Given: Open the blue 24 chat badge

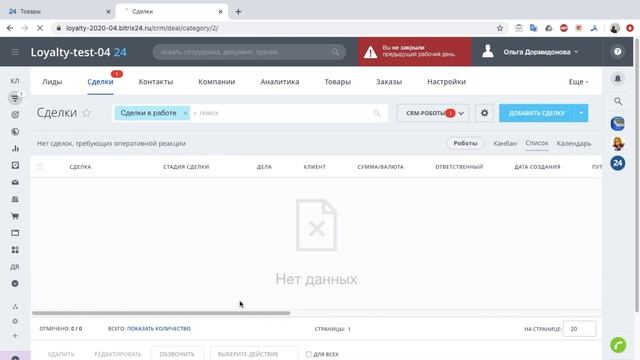Looking at the screenshot, I should click(x=618, y=163).
